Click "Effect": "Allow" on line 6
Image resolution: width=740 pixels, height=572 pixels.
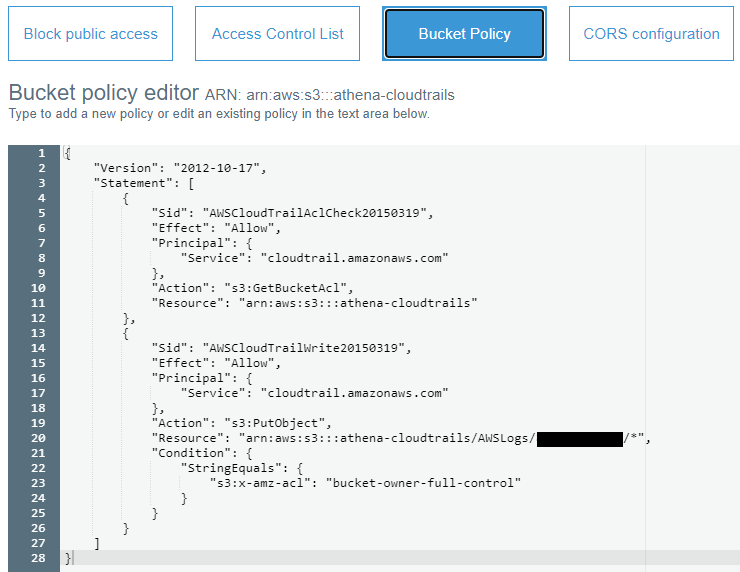click(216, 228)
